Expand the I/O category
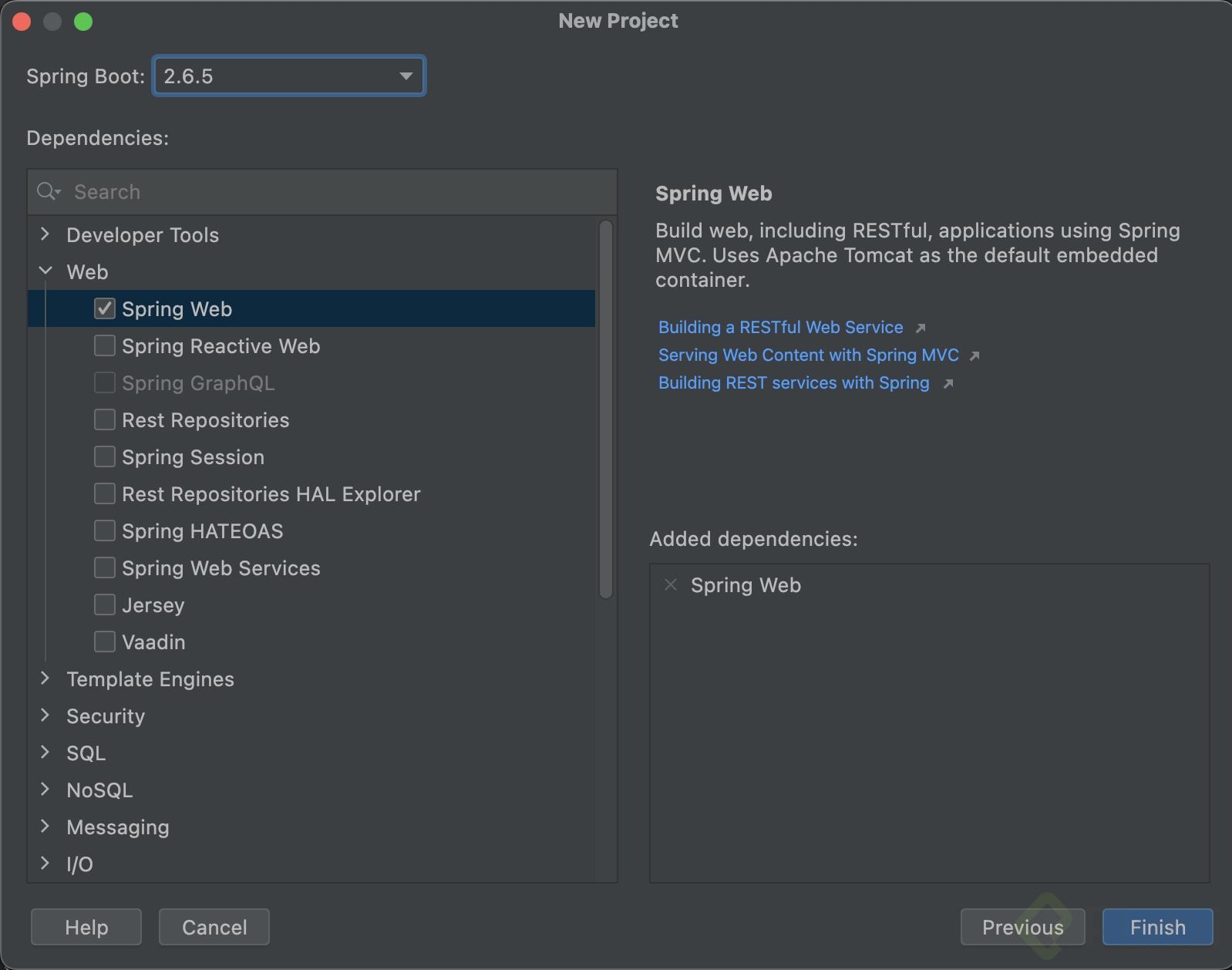1232x970 pixels. tap(45, 864)
